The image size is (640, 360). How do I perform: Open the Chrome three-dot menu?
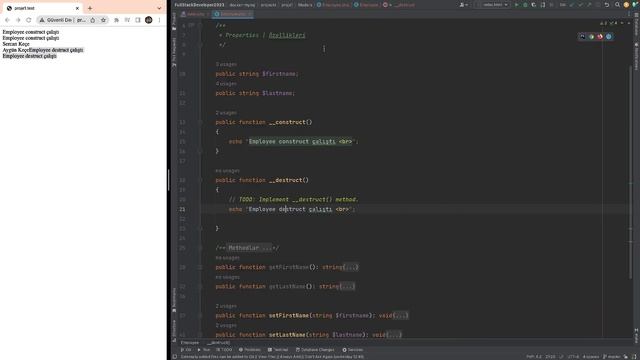tap(159, 20)
